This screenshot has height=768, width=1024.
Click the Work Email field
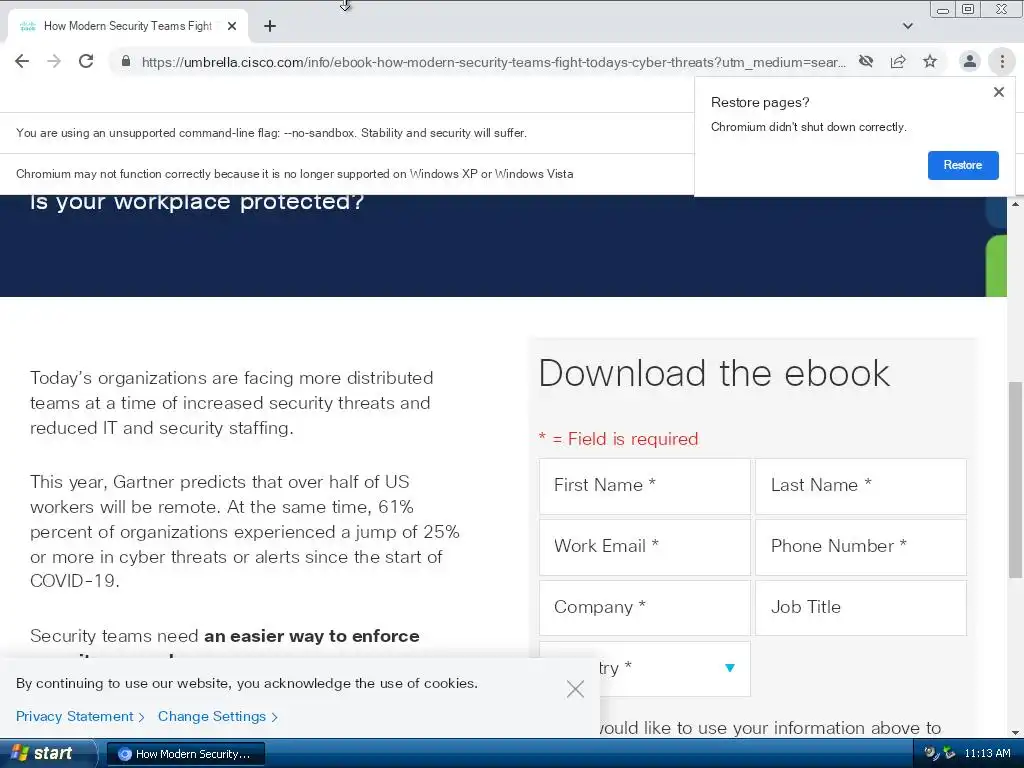pos(645,547)
